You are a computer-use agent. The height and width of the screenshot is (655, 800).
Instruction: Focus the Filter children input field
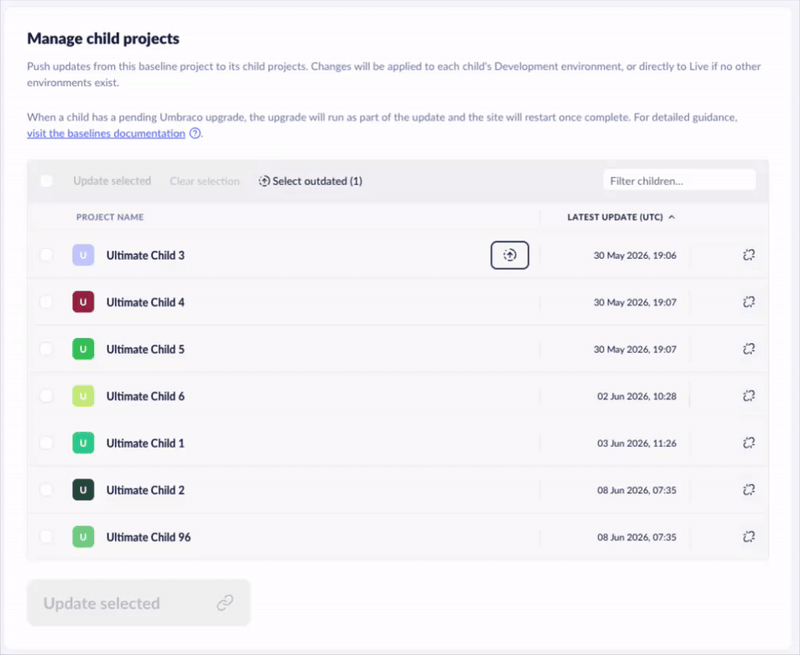pyautogui.click(x=679, y=181)
